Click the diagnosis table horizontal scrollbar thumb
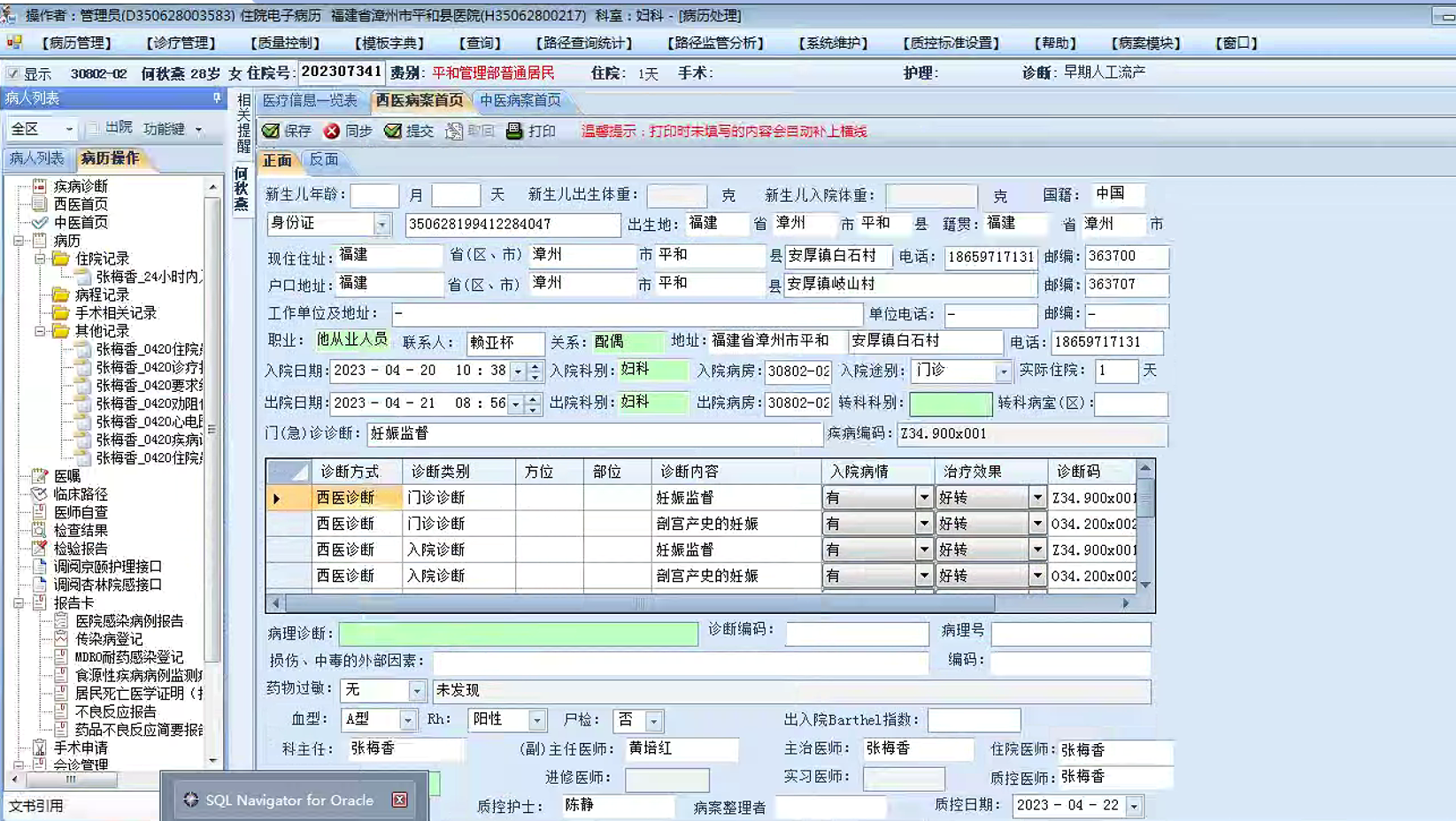This screenshot has height=821, width=1456. tap(639, 603)
